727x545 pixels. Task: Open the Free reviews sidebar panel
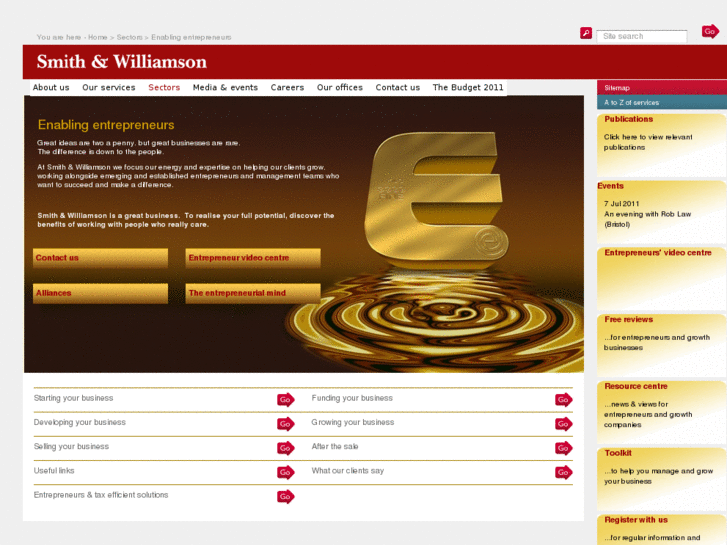pos(662,345)
